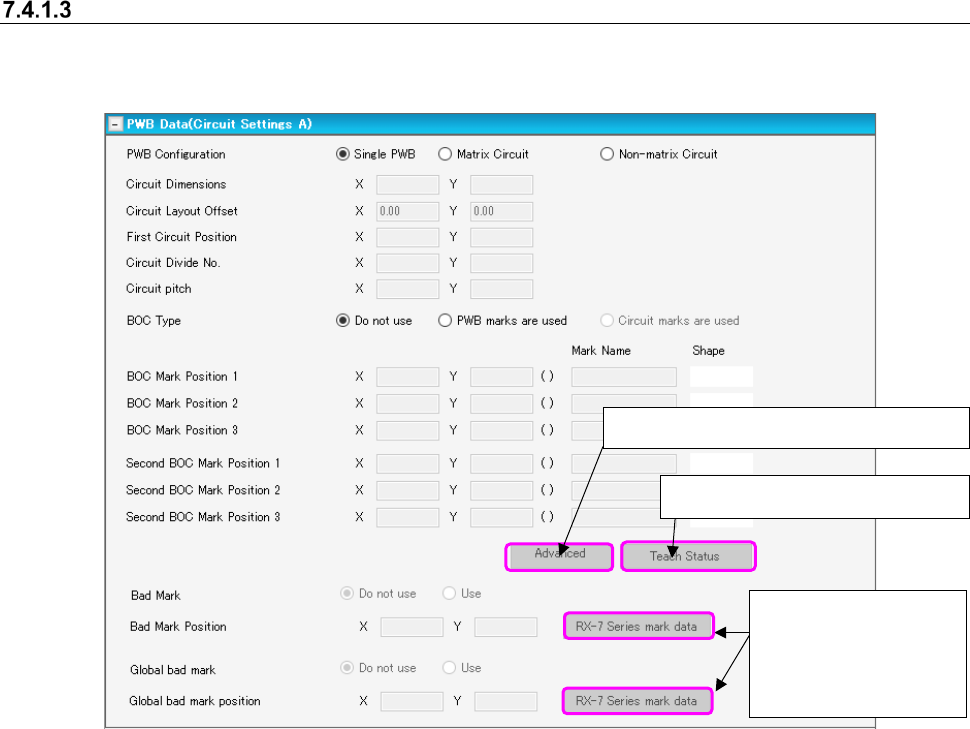Click Circuit Divide No. Y field
Image resolution: width=970 pixels, height=729 pixels.
click(501, 263)
